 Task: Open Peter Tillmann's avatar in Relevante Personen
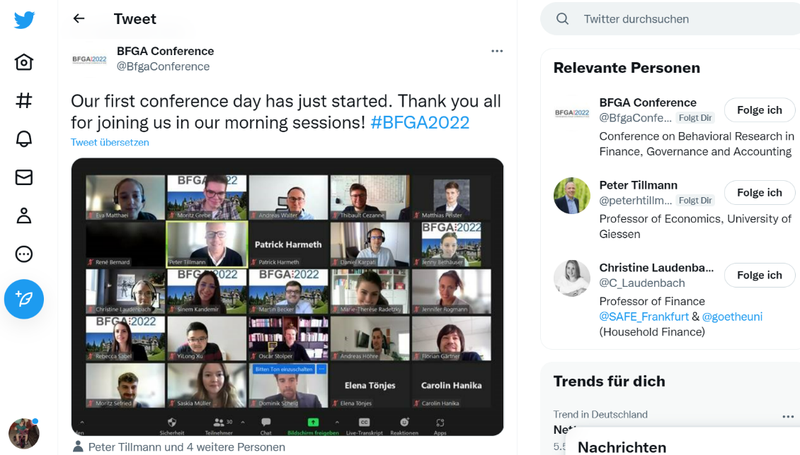tap(571, 195)
